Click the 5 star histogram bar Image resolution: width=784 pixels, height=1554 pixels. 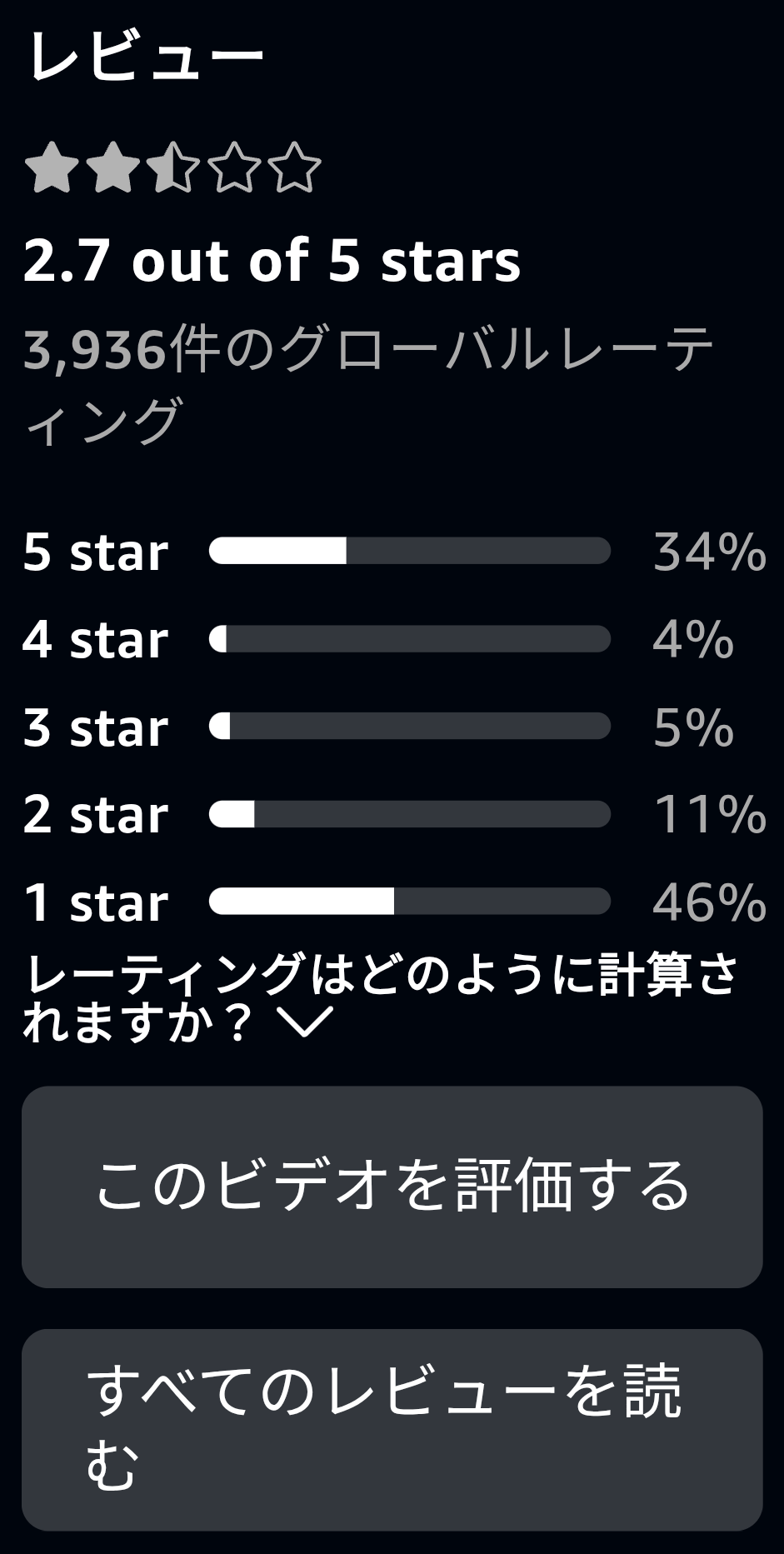point(410,551)
